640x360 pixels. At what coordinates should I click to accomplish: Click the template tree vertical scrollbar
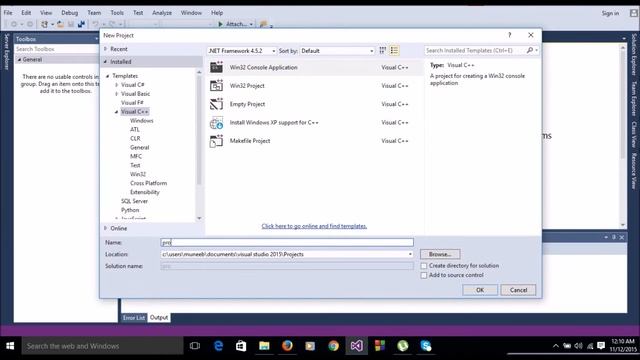point(199,130)
